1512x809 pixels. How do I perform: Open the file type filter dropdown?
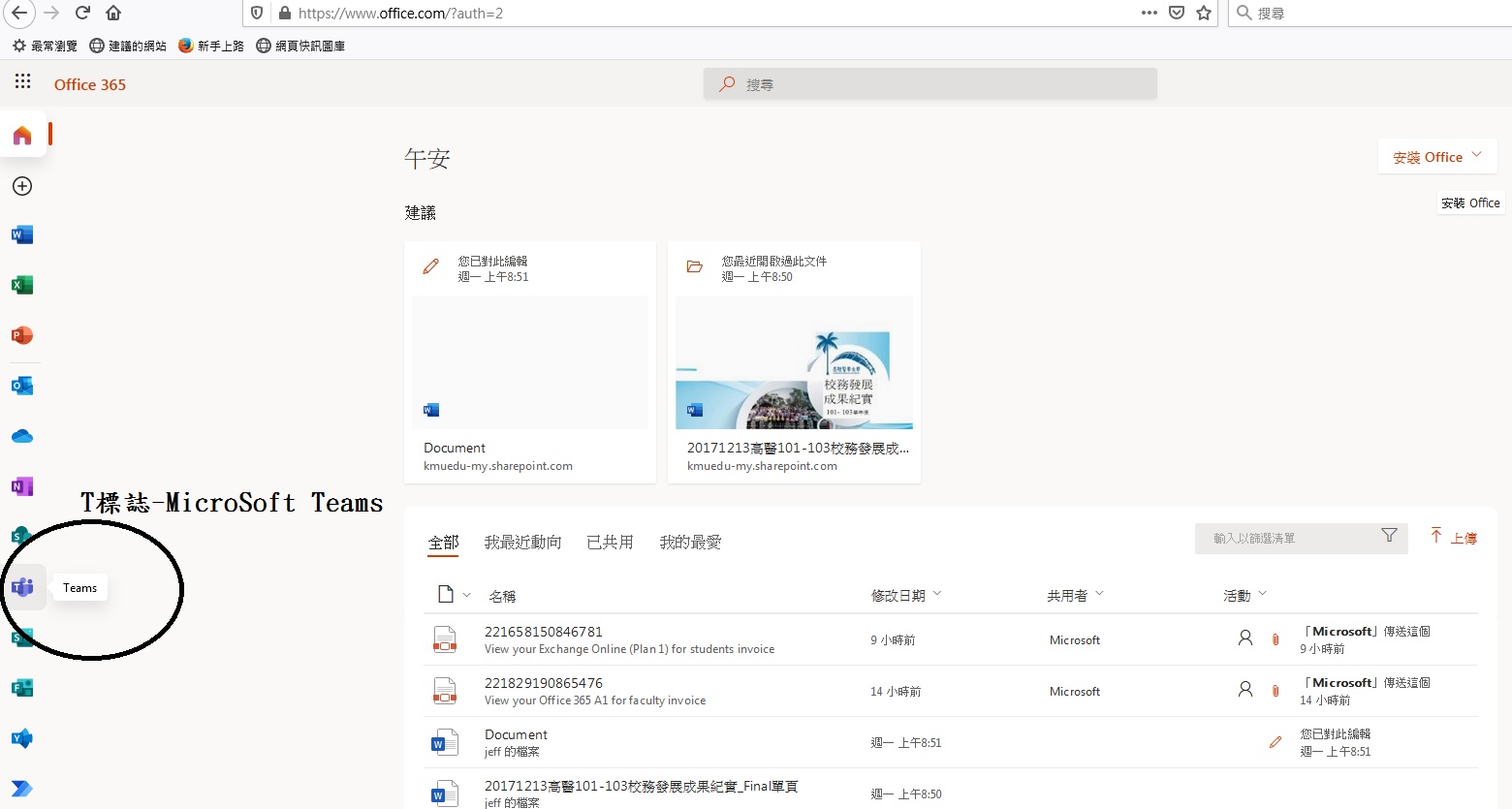454,594
